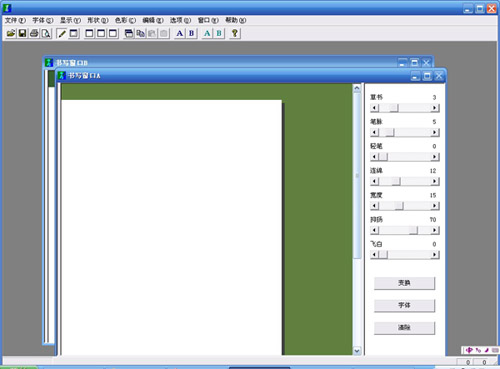This screenshot has height=369, width=500.
Task: Click the teal B toolbar icon
Action: click(x=219, y=33)
